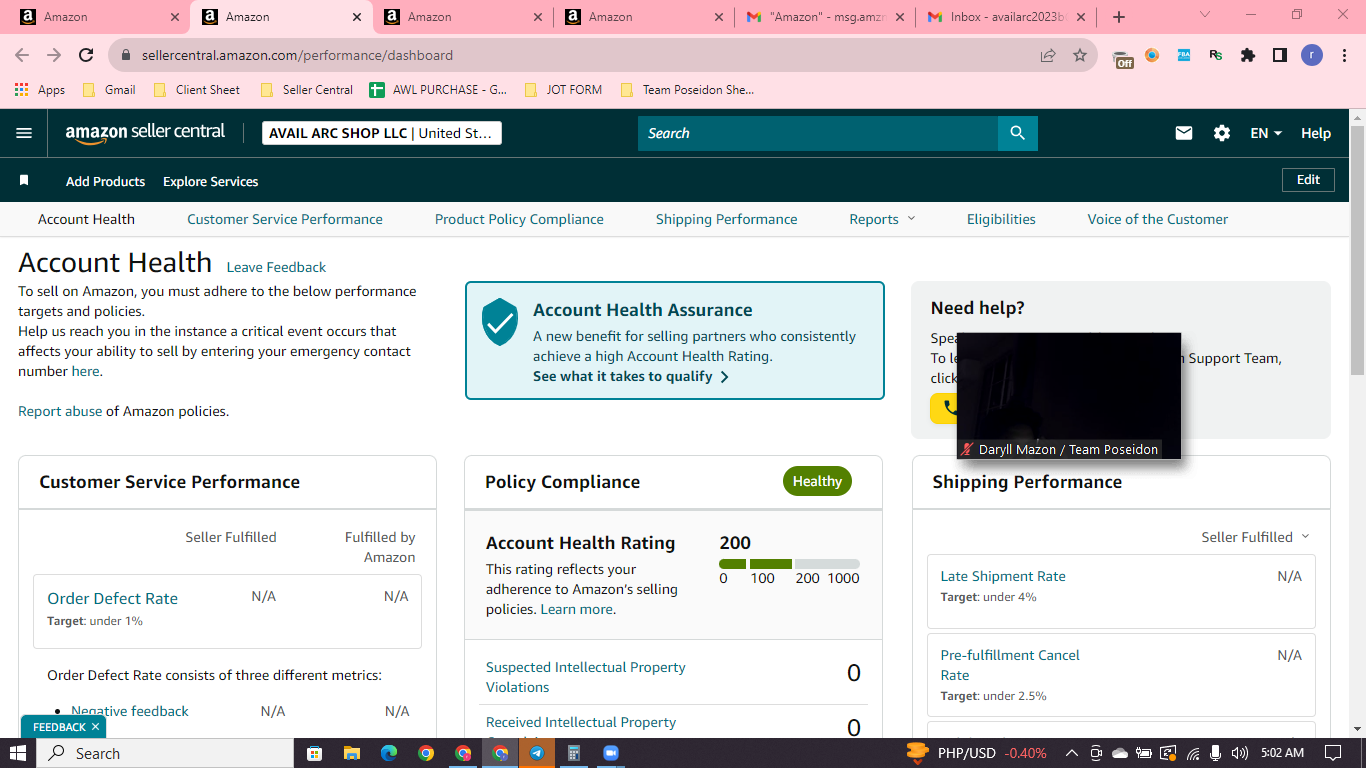
Task: Switch to the Inbox Gmail browser tab
Action: point(1007,17)
